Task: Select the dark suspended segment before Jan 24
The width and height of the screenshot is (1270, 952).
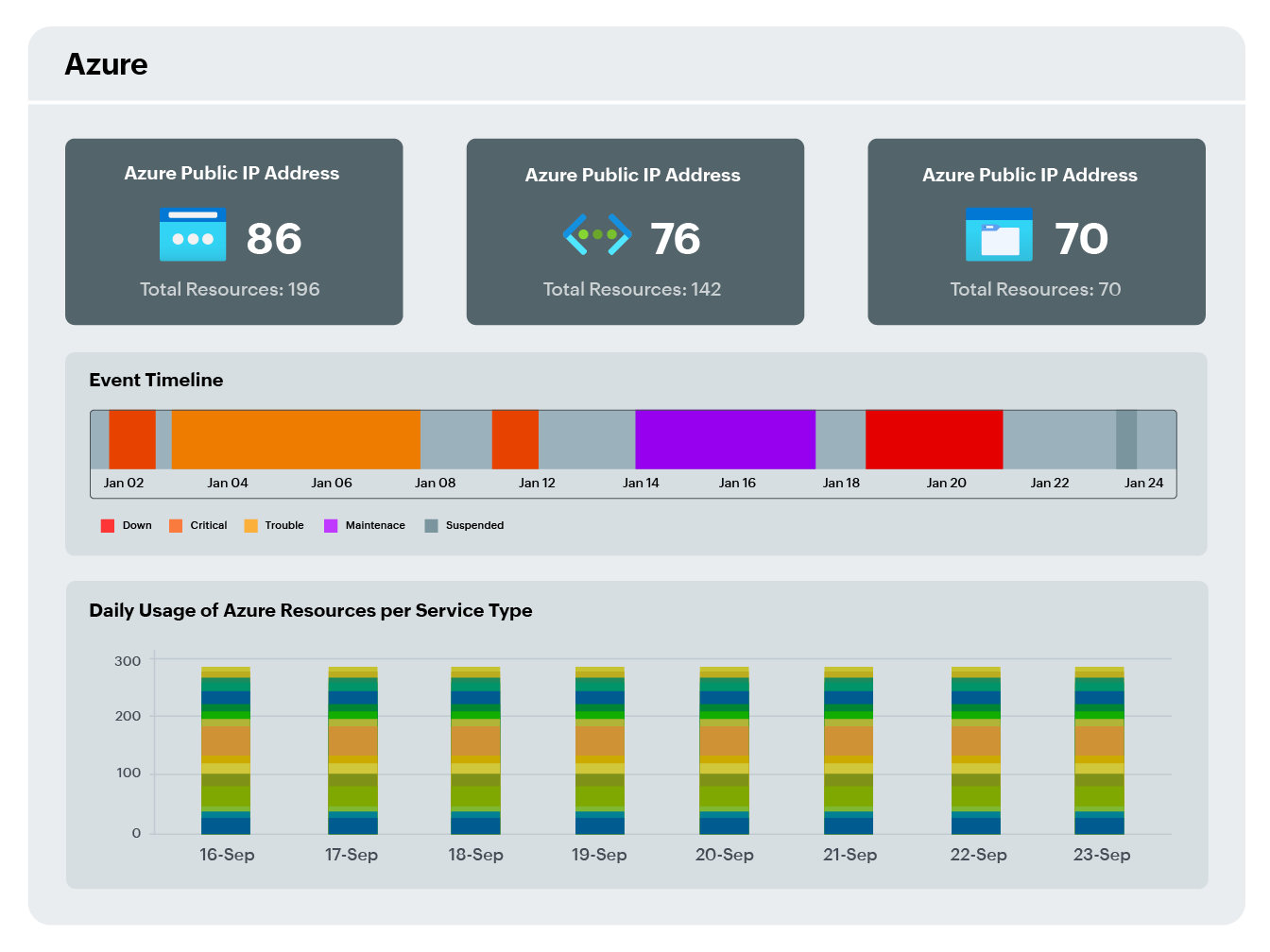Action: pyautogui.click(x=1126, y=440)
